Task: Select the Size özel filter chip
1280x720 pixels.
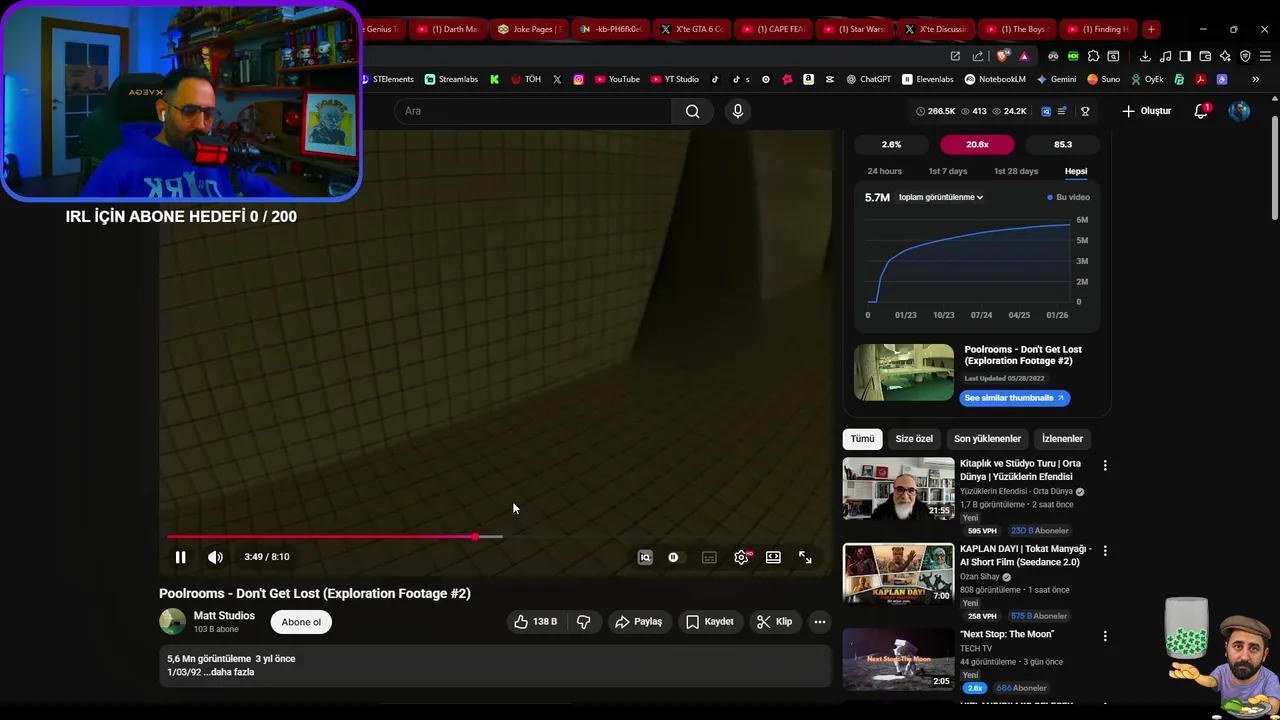Action: [x=914, y=439]
